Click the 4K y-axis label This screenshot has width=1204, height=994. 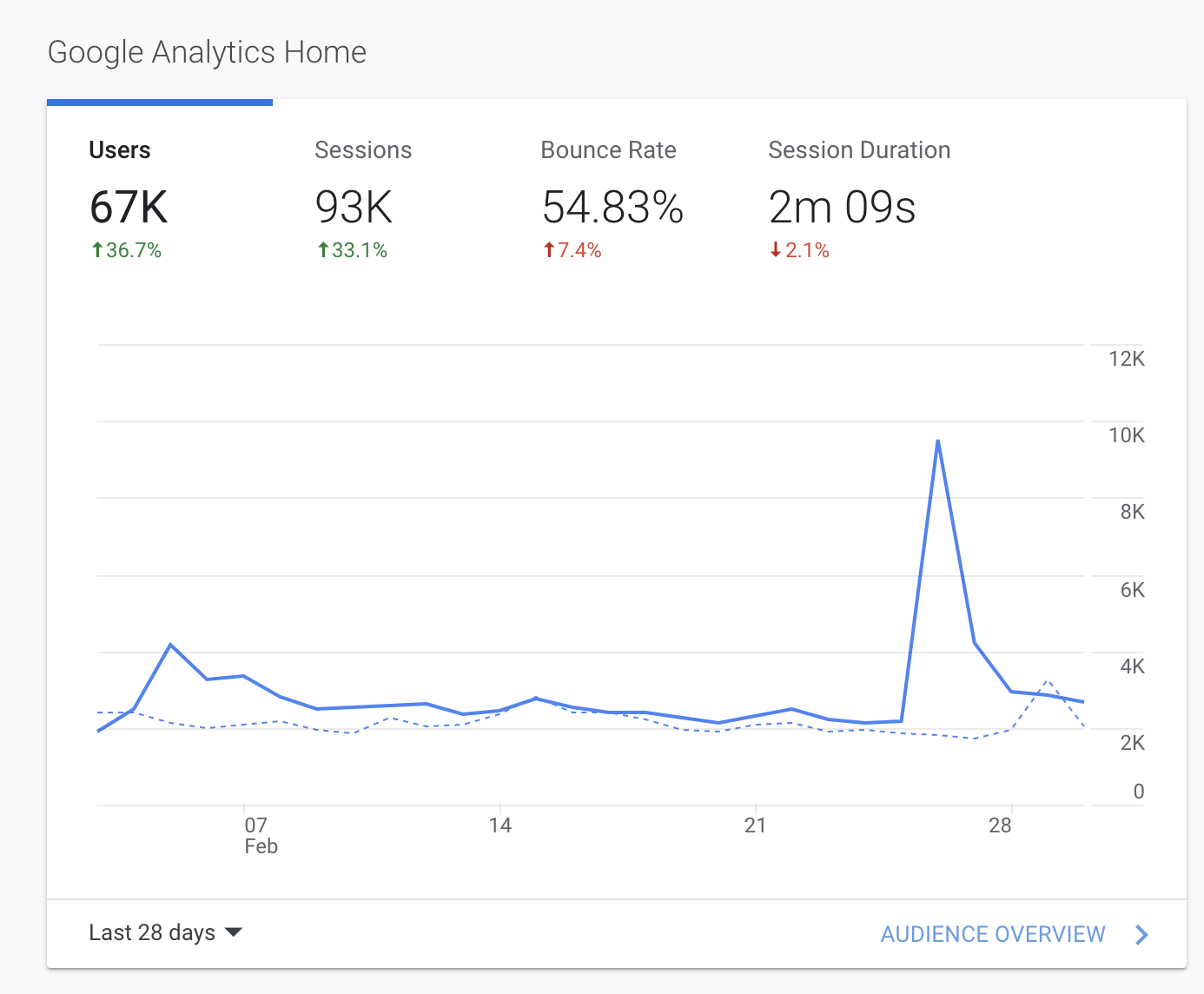pos(1133,666)
